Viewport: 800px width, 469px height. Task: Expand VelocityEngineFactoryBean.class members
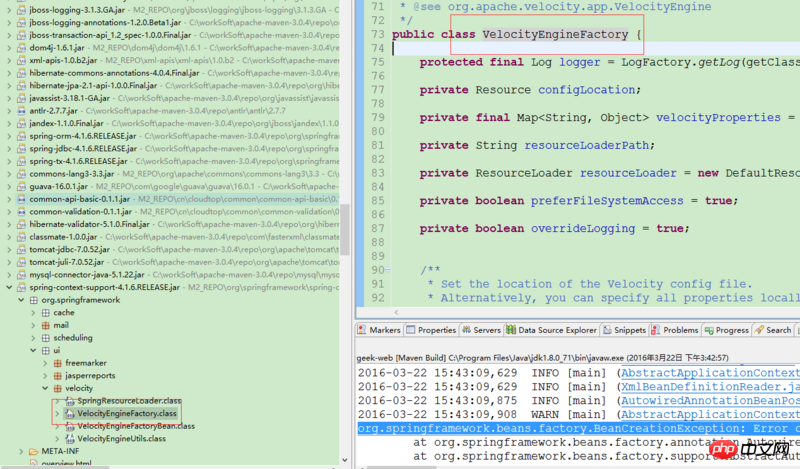pyautogui.click(x=58, y=426)
